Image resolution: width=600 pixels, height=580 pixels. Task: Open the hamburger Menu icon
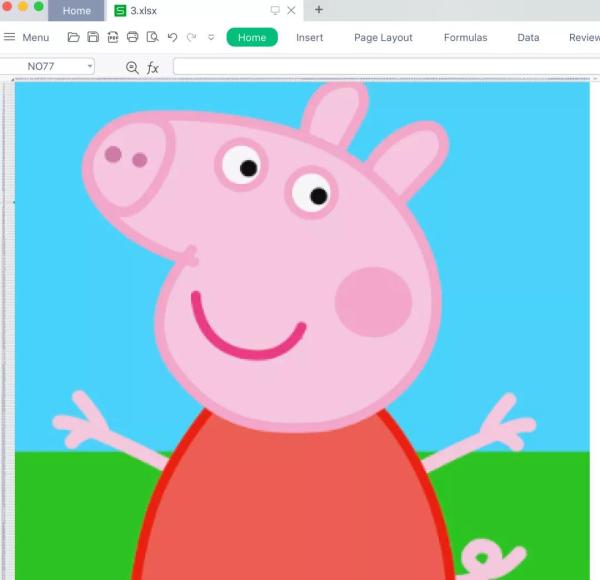click(x=9, y=37)
